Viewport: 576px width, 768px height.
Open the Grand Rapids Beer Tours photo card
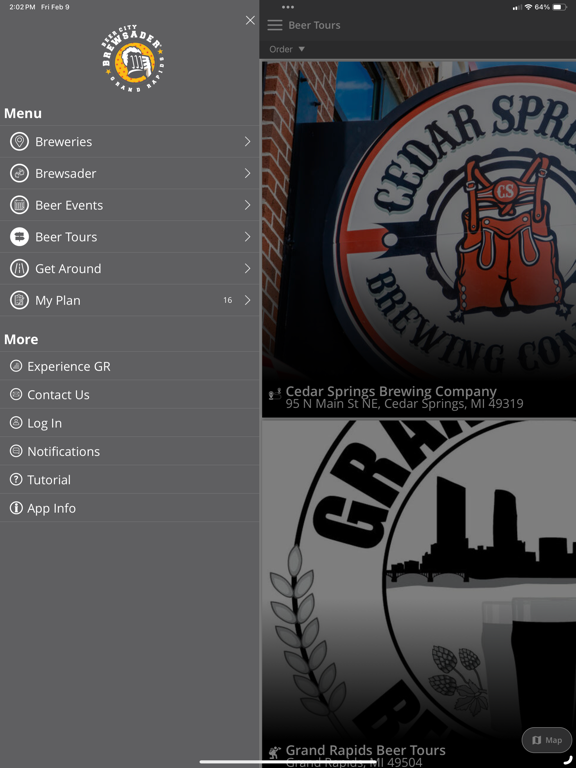pyautogui.click(x=419, y=594)
